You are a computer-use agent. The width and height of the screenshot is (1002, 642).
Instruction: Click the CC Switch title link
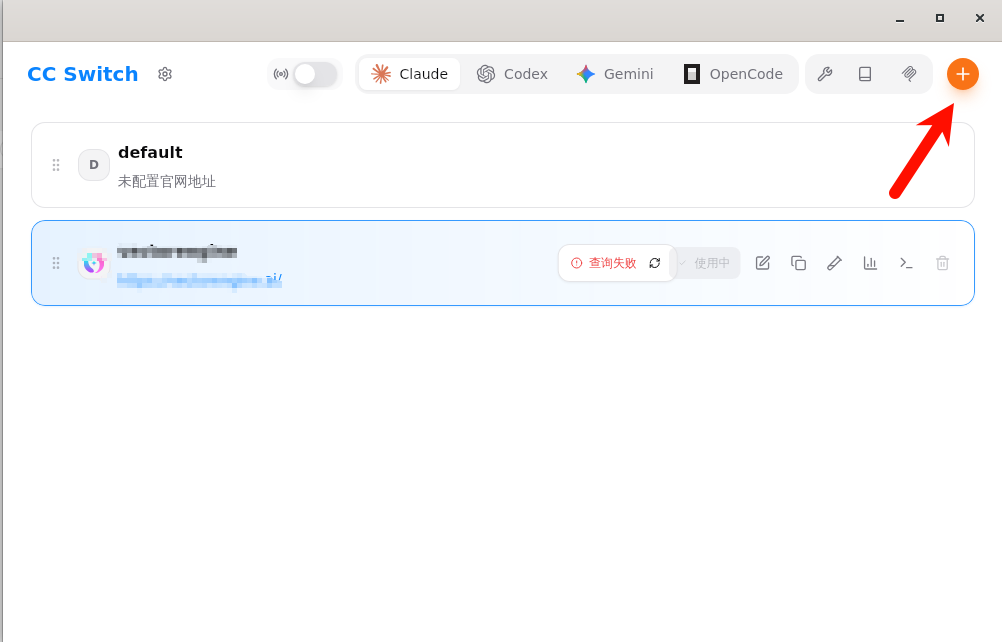point(83,74)
